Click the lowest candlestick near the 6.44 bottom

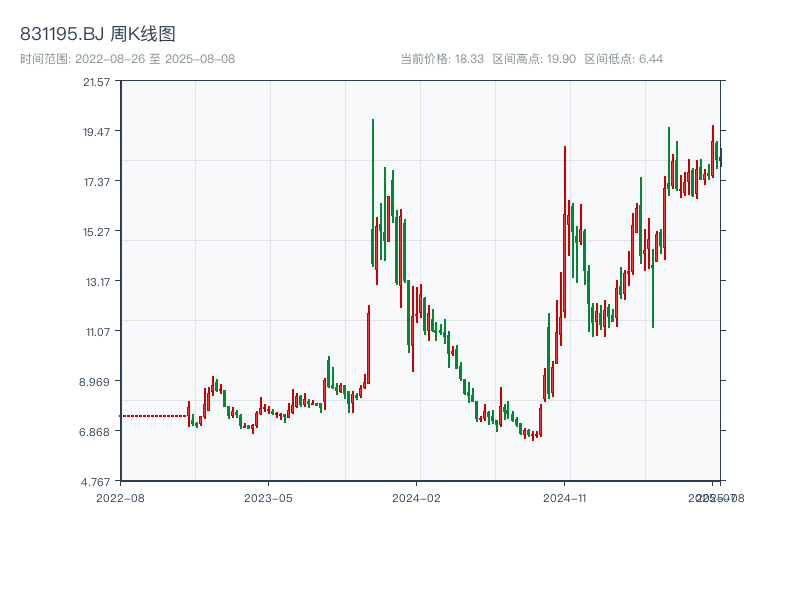tap(533, 435)
